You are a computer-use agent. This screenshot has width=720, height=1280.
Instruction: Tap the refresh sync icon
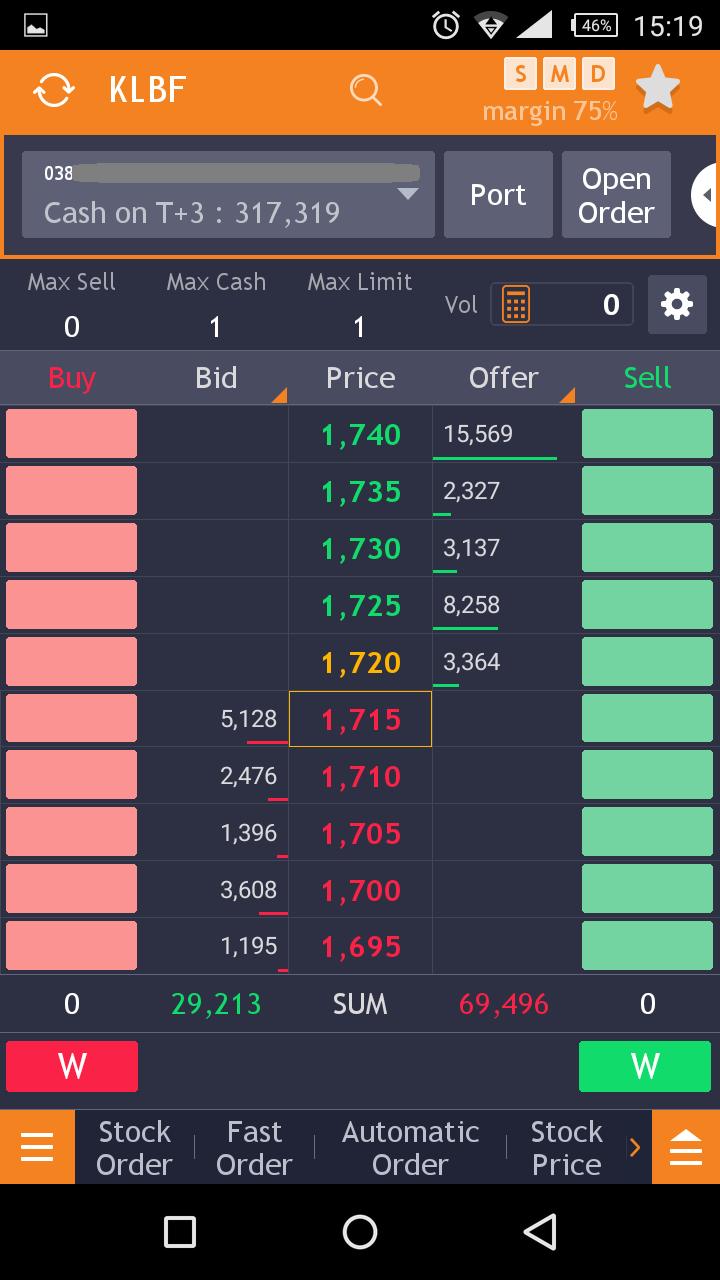54,90
